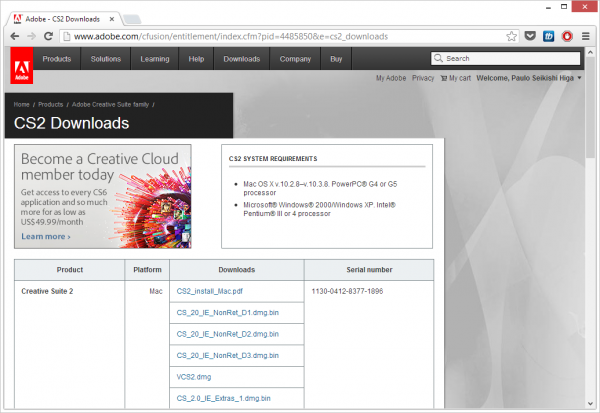600x413 pixels.
Task: Click the browser Back arrow
Action: point(15,36)
